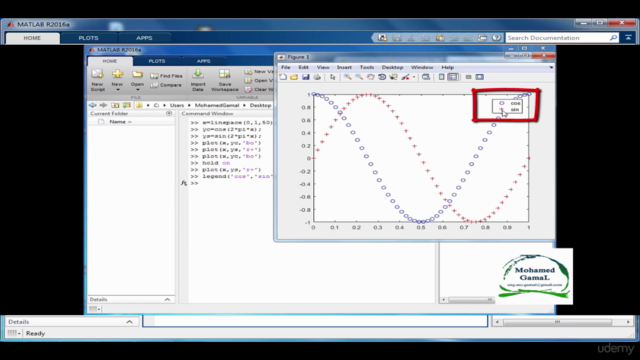Click the empty command prompt line

pyautogui.click(x=231, y=183)
